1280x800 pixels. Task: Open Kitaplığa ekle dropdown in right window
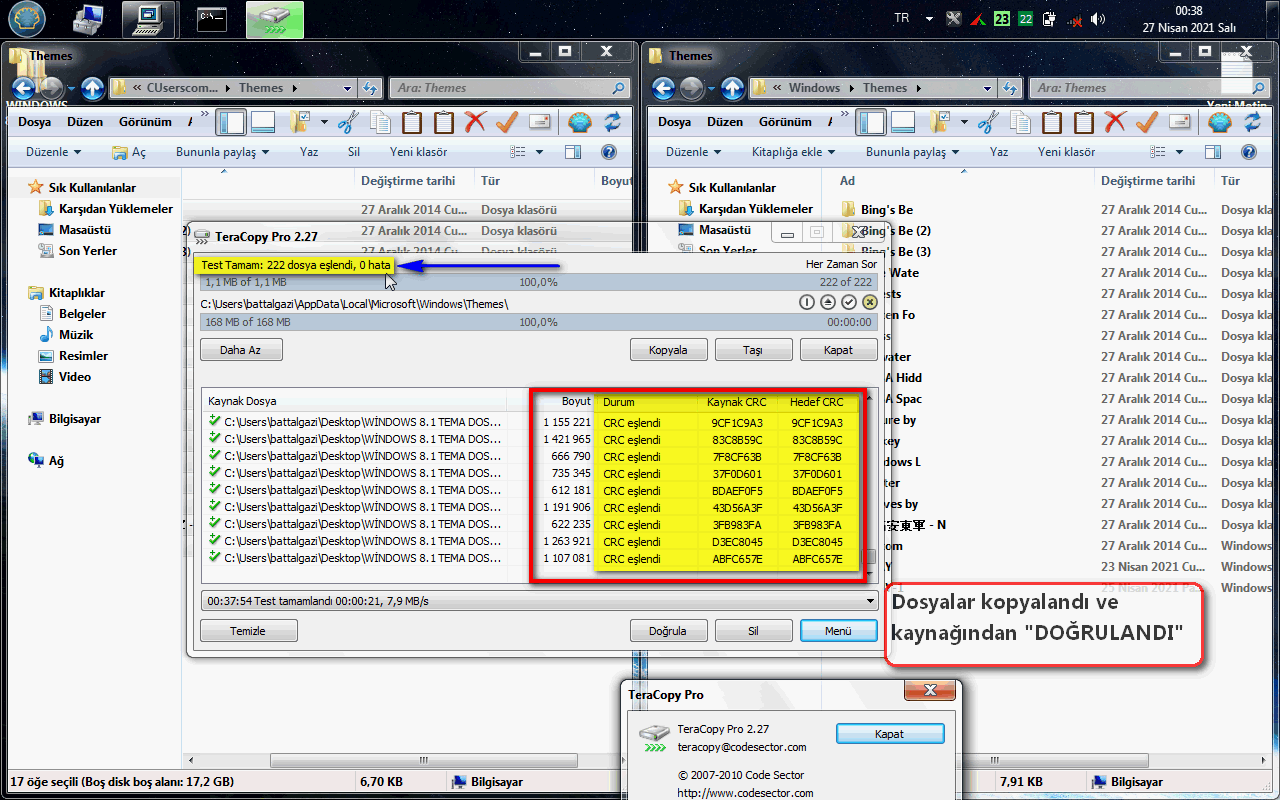794,152
